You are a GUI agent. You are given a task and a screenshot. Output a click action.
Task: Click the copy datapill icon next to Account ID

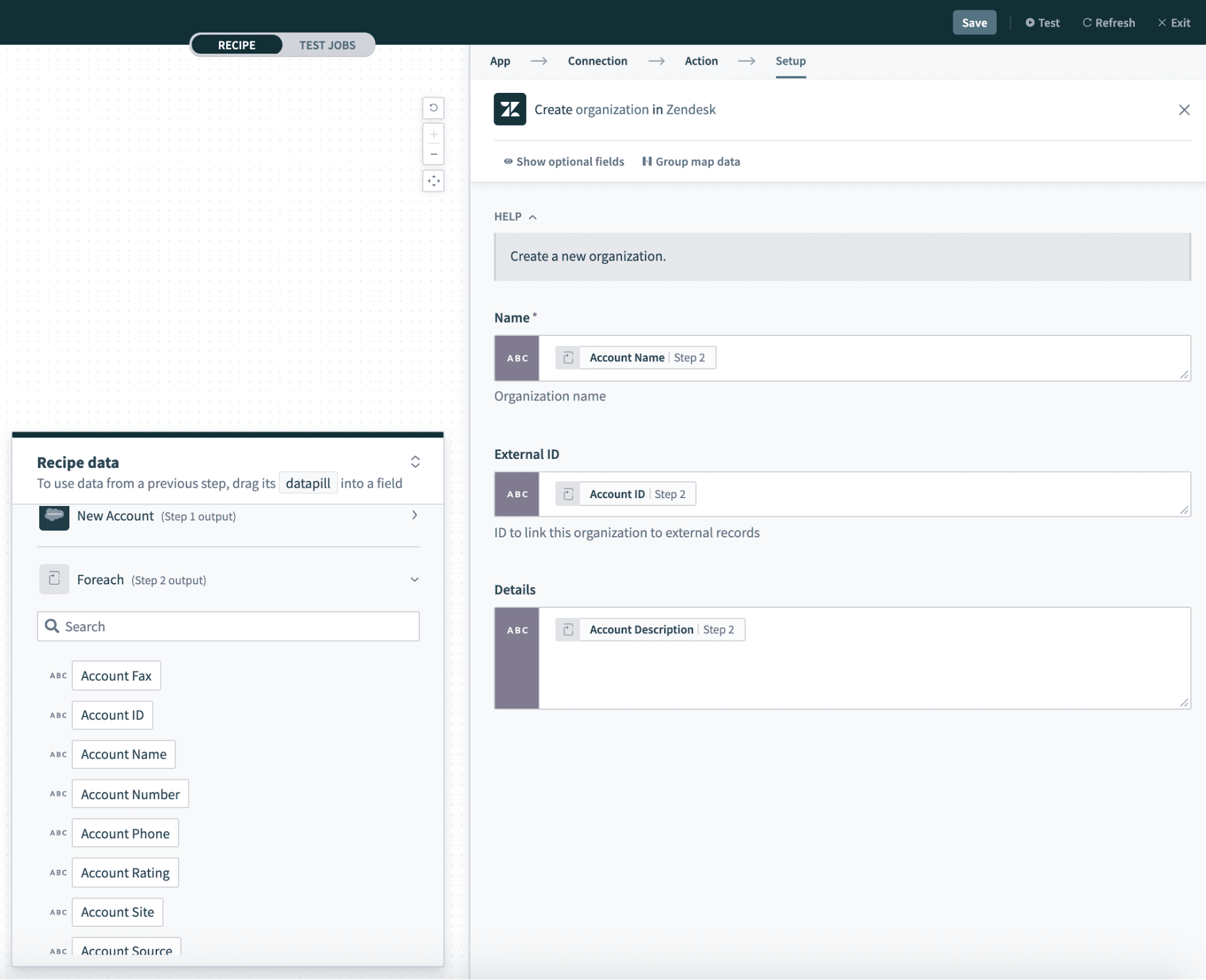click(568, 493)
